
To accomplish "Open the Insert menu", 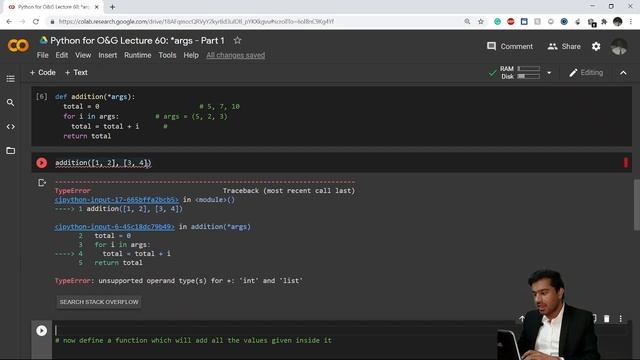I will pos(107,55).
